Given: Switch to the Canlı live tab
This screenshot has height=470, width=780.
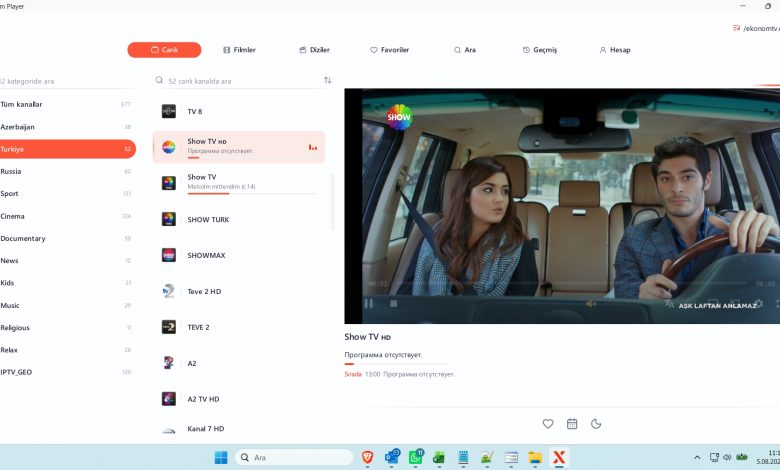Looking at the screenshot, I should tap(164, 50).
